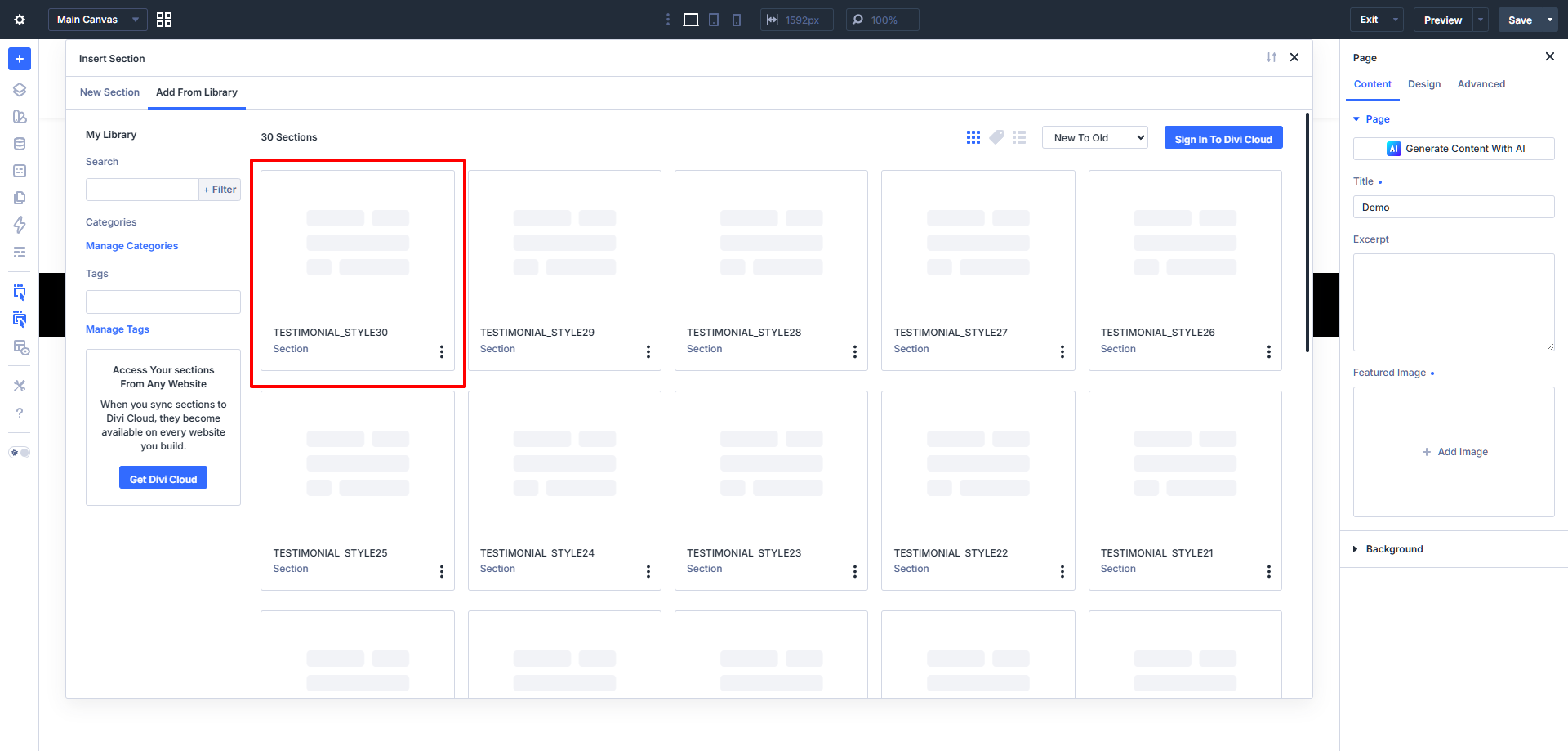Open the three-dot responsive options menu
Viewport: 1568px width, 751px height.
point(668,20)
